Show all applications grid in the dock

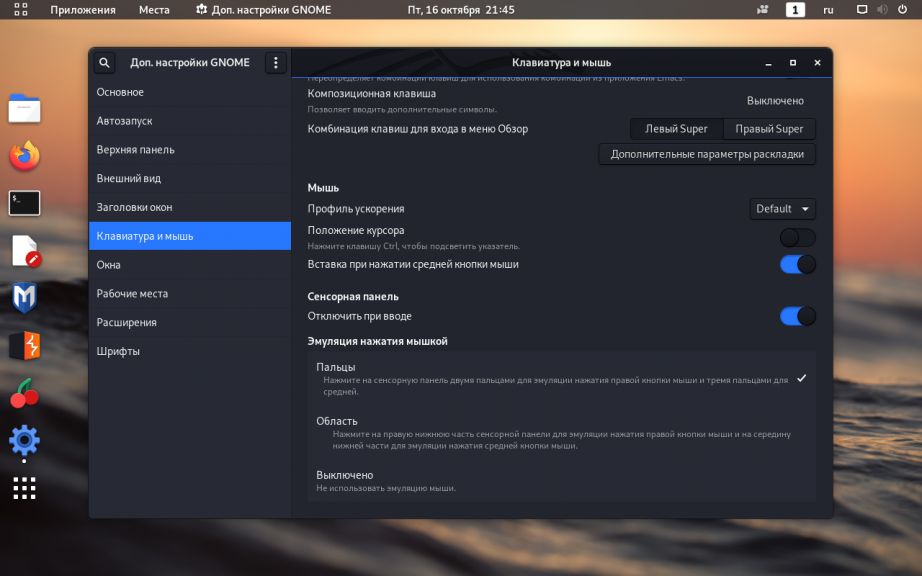point(24,488)
